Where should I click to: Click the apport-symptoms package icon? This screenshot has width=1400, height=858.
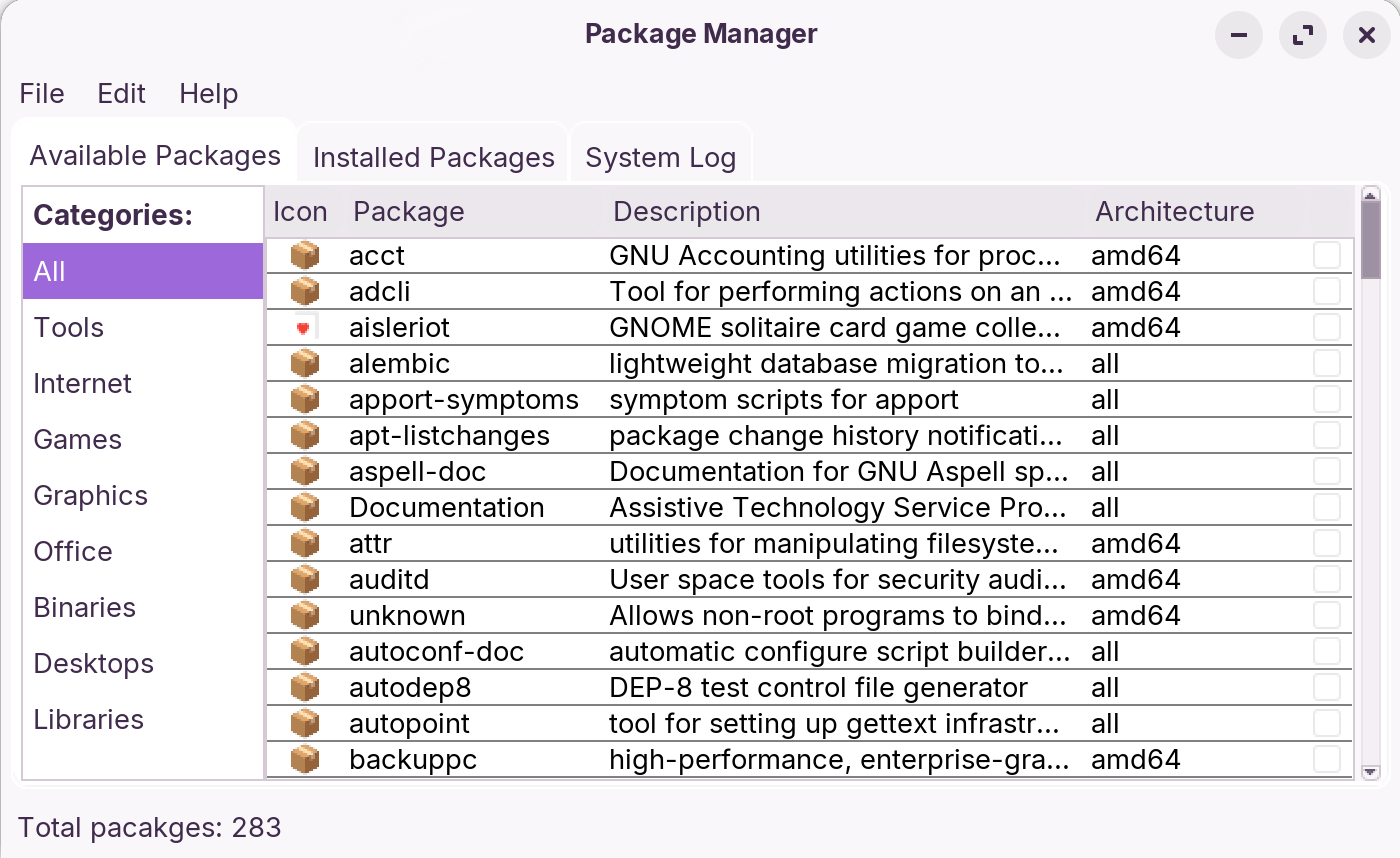pos(303,399)
